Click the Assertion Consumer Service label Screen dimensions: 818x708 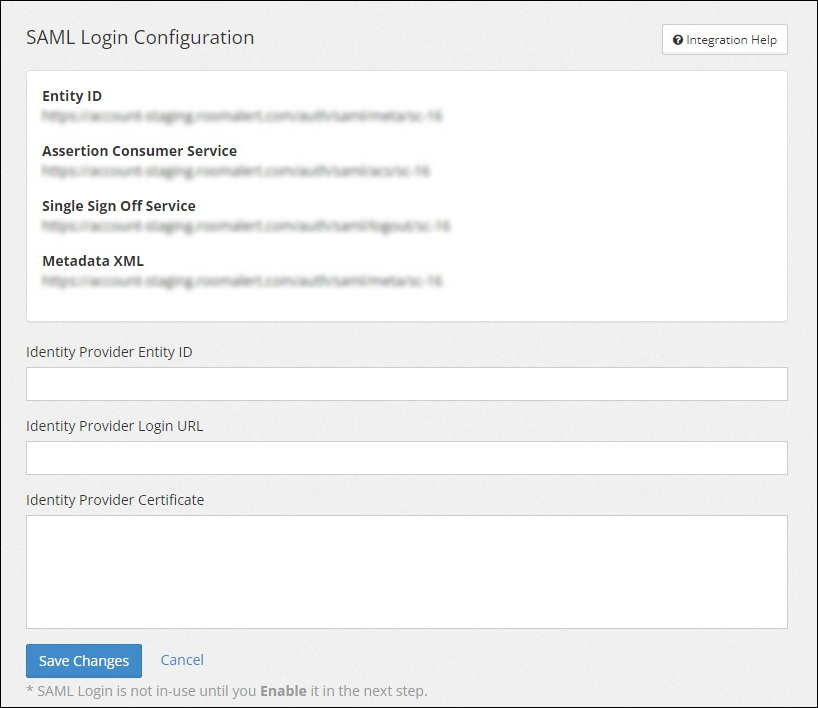pos(139,151)
